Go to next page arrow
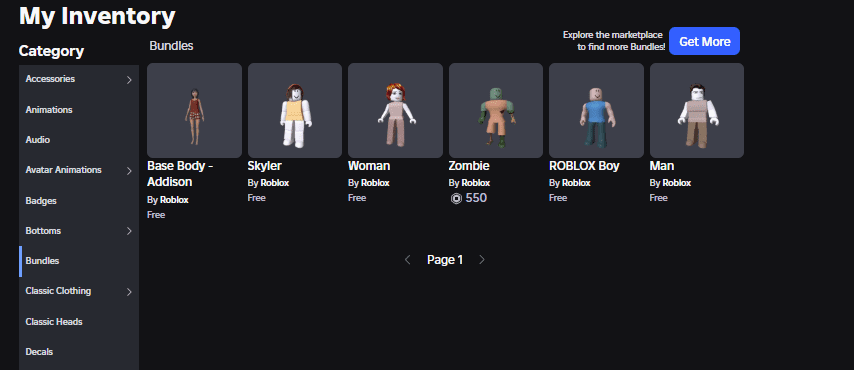The height and width of the screenshot is (370, 854). (481, 260)
